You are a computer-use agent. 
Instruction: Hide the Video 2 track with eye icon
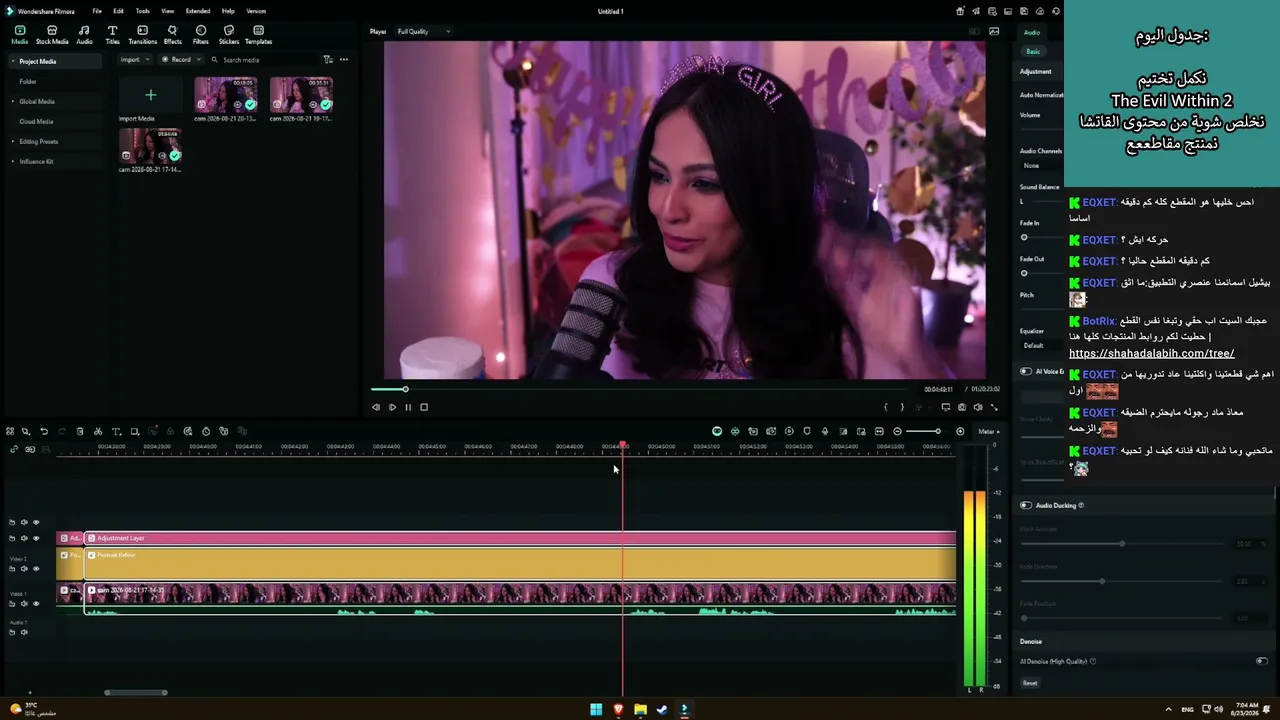pyautogui.click(x=36, y=568)
